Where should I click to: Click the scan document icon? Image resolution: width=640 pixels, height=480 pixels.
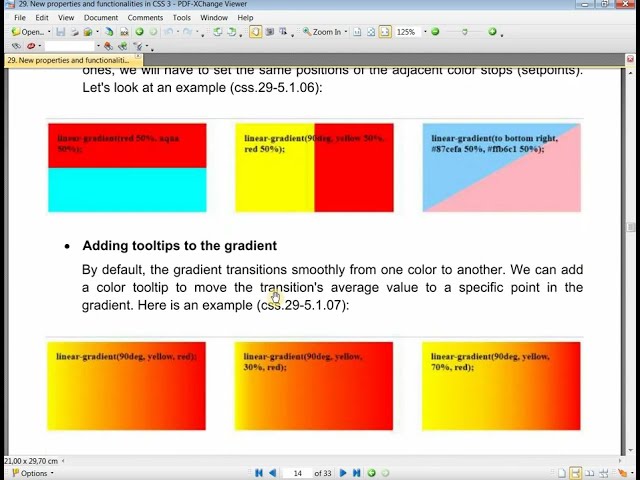[x=109, y=32]
